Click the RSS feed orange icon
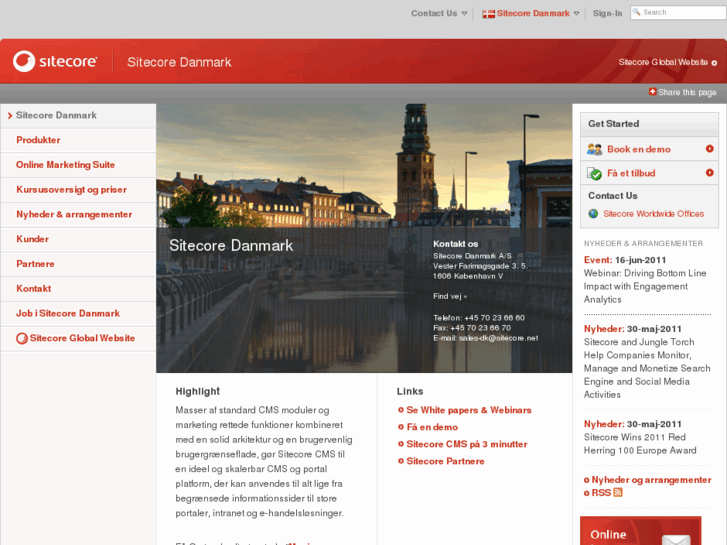Image resolution: width=727 pixels, height=545 pixels. [618, 492]
